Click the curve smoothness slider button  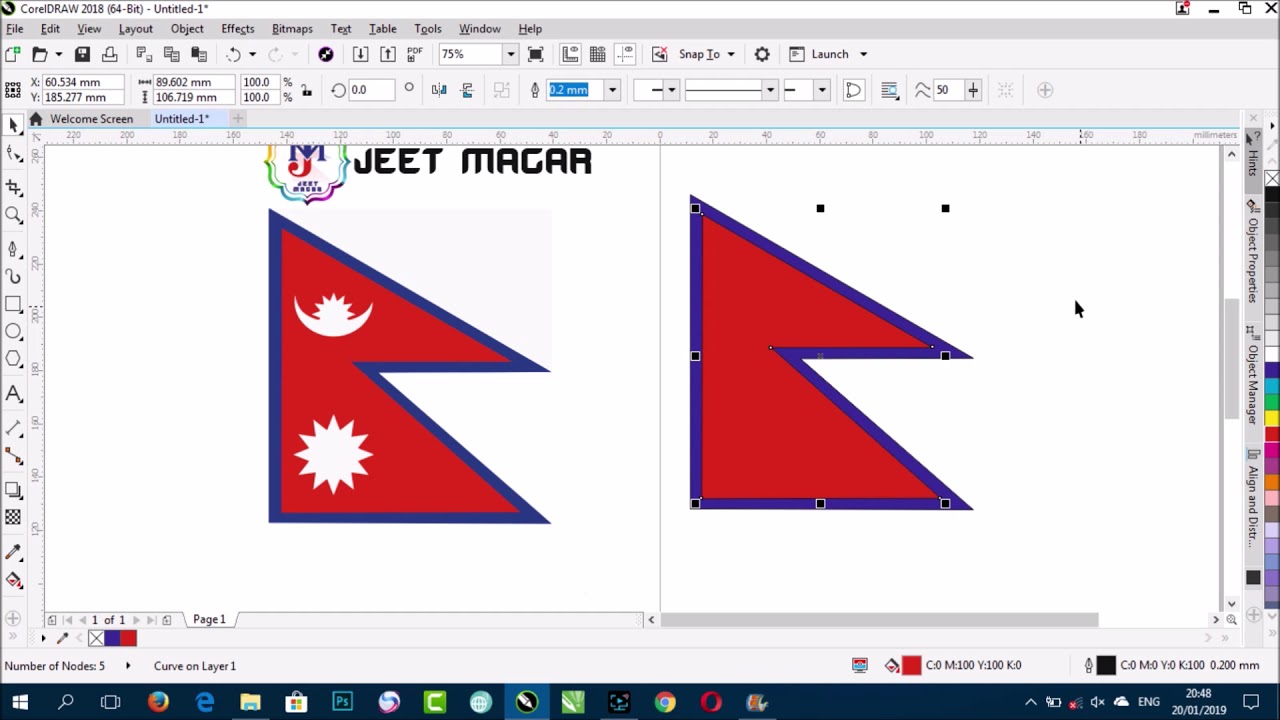point(972,90)
